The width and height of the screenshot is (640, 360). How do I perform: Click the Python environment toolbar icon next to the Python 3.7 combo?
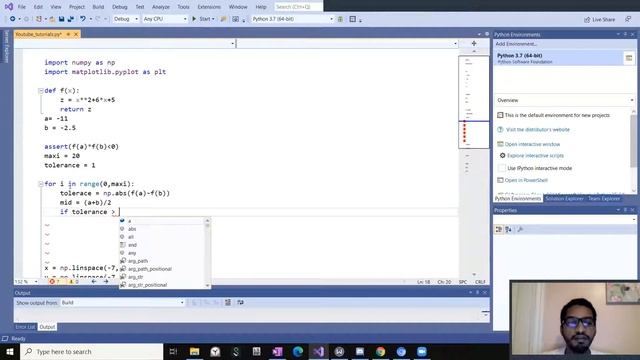pos(340,19)
